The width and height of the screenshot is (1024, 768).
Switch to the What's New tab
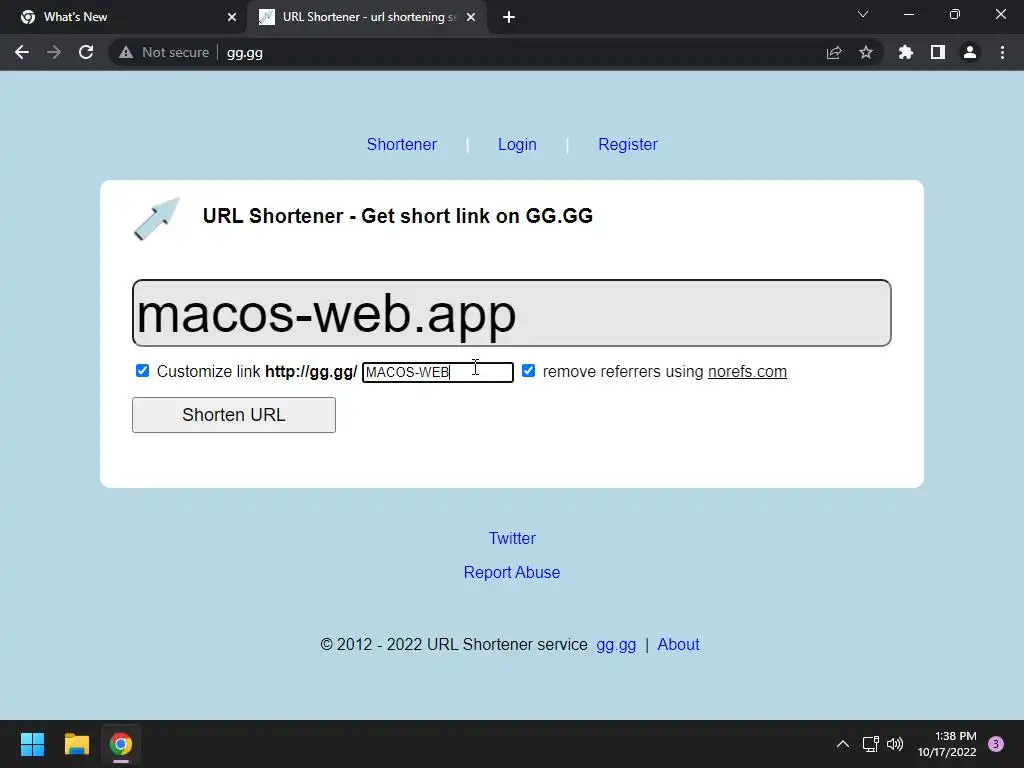[124, 17]
